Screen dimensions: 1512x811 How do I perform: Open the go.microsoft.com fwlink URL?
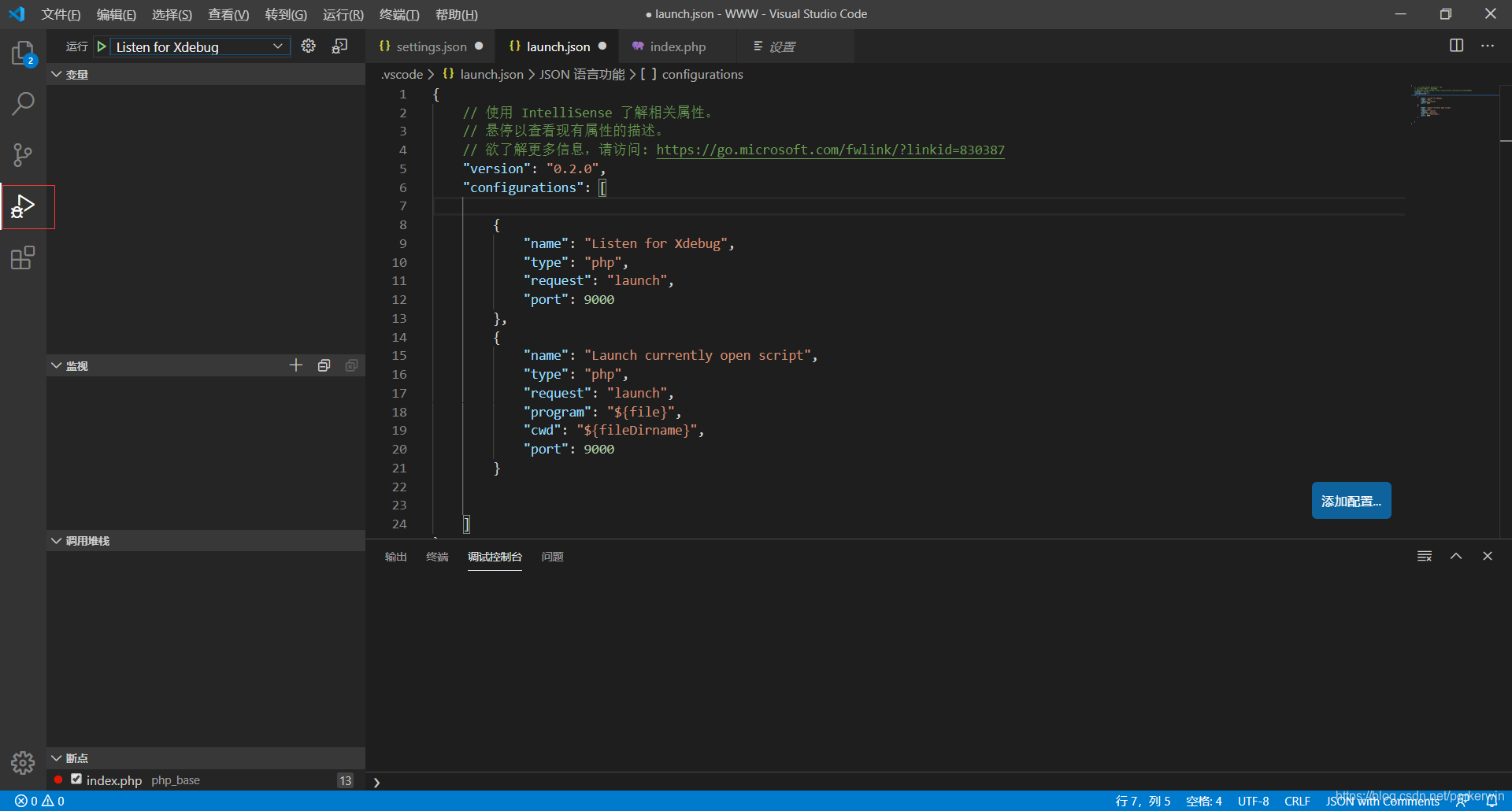pos(830,150)
